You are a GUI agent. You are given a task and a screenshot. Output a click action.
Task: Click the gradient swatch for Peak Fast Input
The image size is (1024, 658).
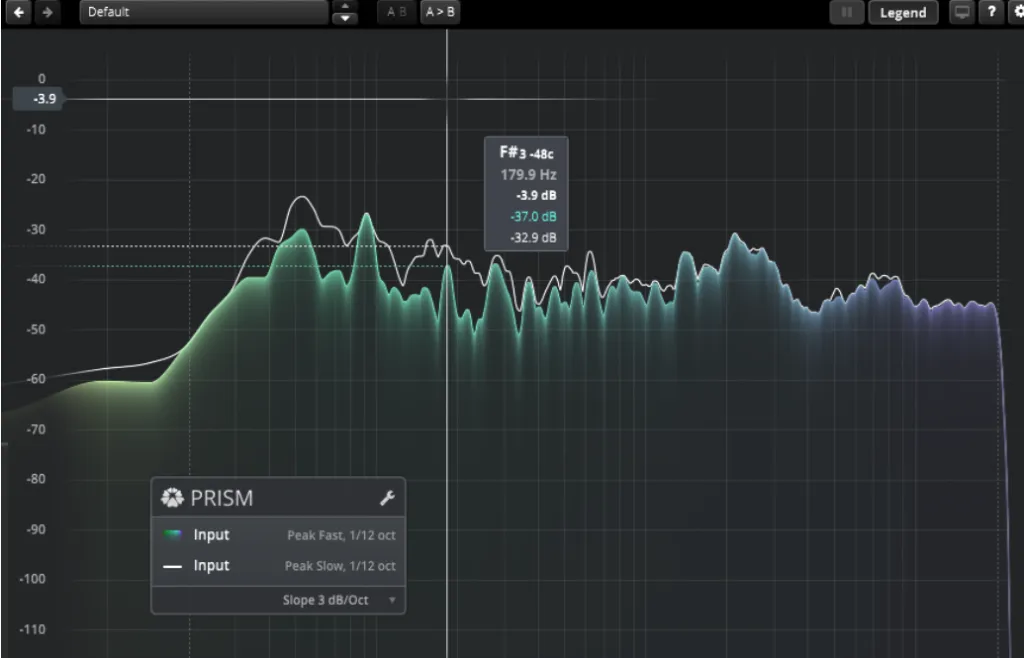pos(172,535)
